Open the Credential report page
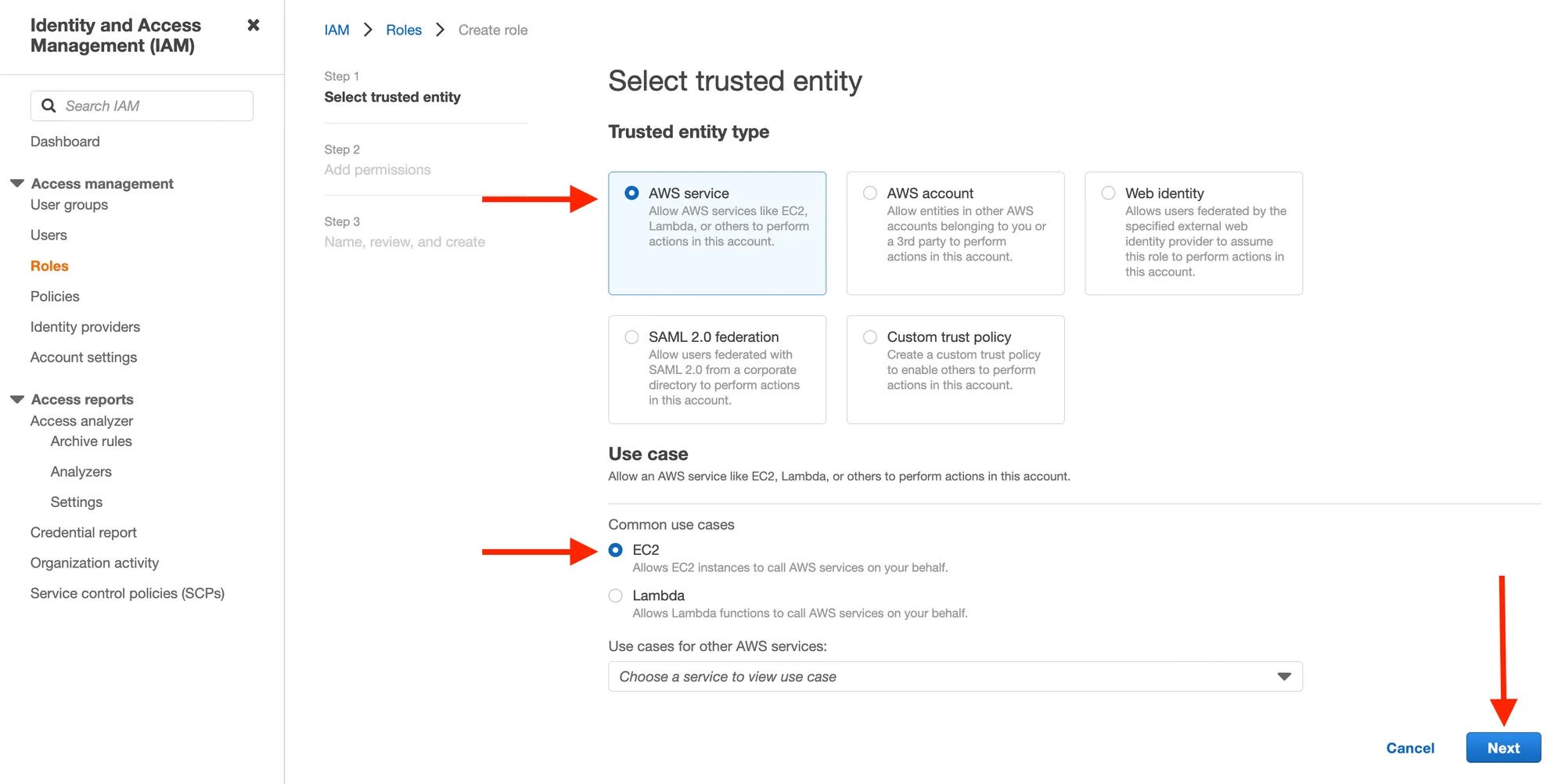 (x=84, y=533)
